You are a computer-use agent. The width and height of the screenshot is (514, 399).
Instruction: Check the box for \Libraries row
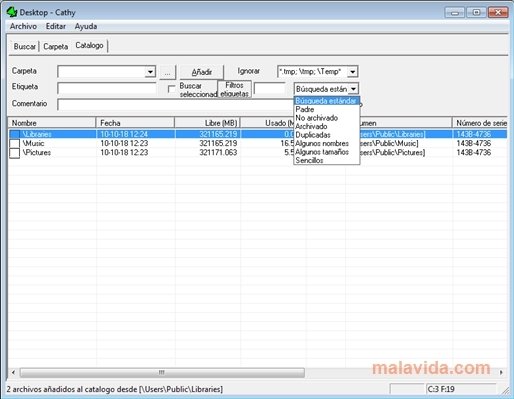pyautogui.click(x=14, y=134)
